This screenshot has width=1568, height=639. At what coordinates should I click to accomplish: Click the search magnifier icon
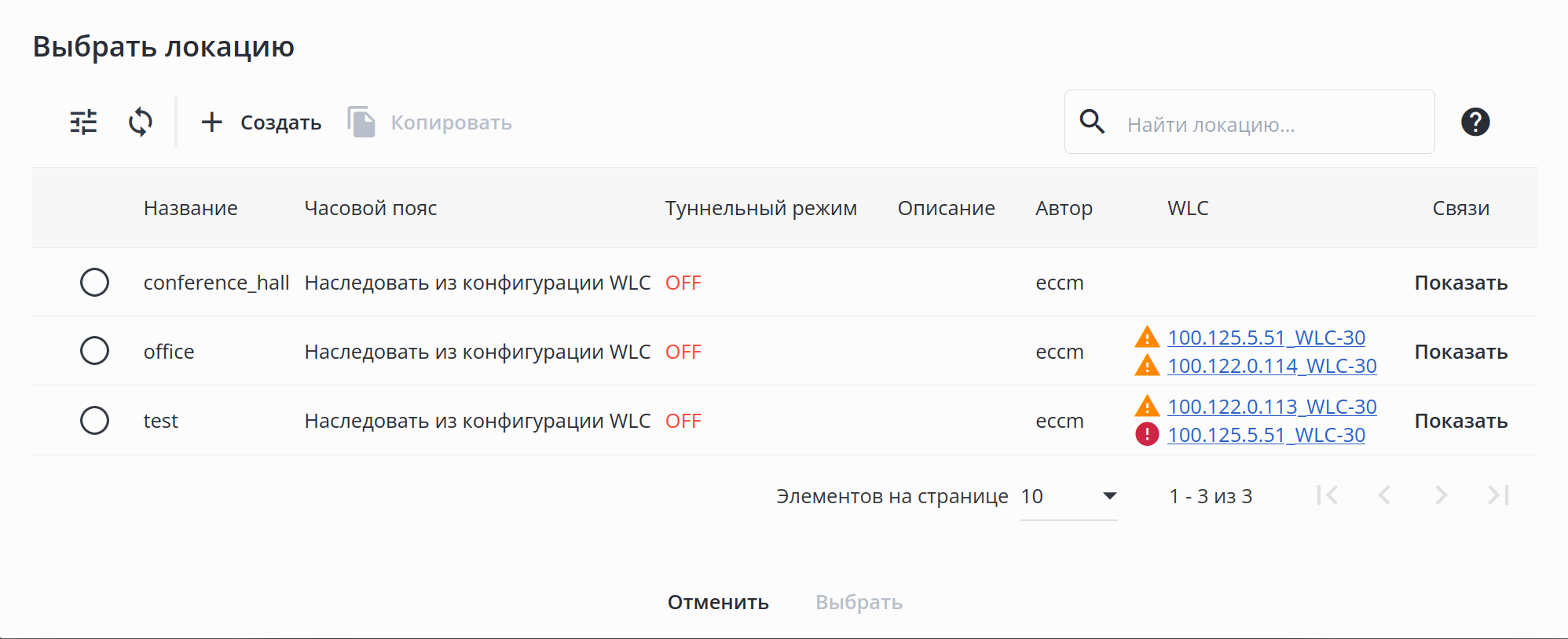pos(1092,122)
